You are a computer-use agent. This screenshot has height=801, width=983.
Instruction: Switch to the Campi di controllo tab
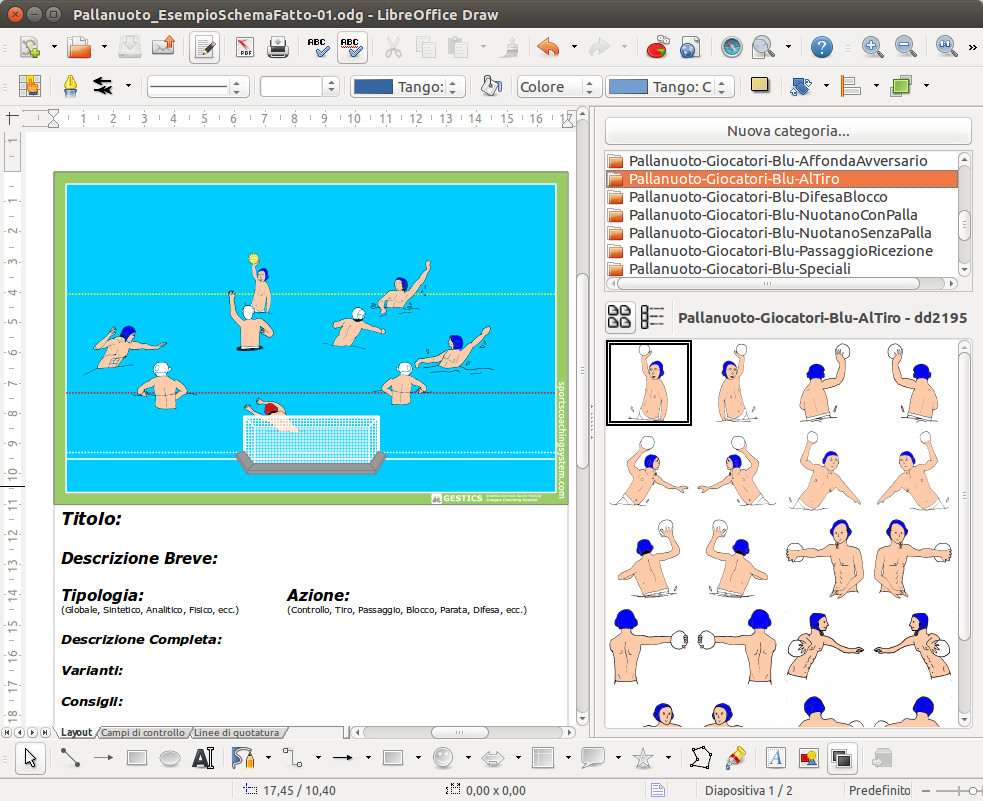coord(143,732)
